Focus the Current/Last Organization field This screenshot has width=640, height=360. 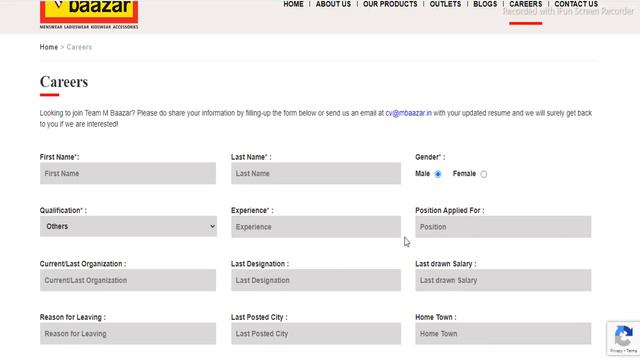click(128, 280)
